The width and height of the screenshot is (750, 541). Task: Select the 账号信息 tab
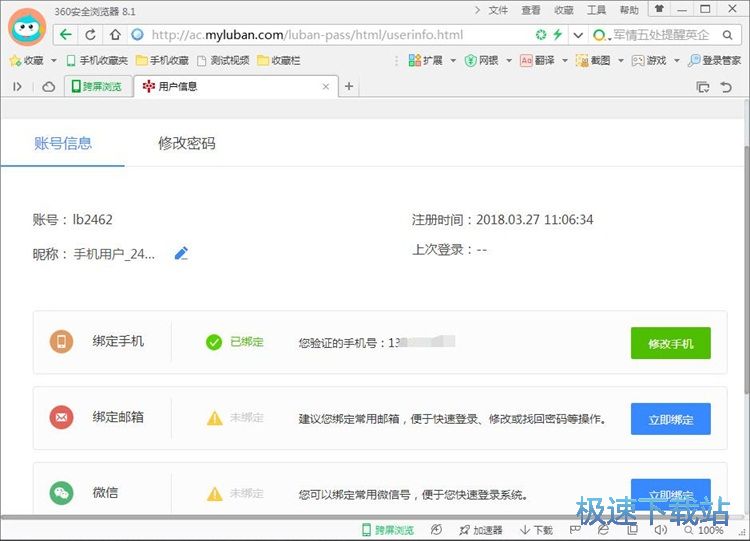point(63,143)
